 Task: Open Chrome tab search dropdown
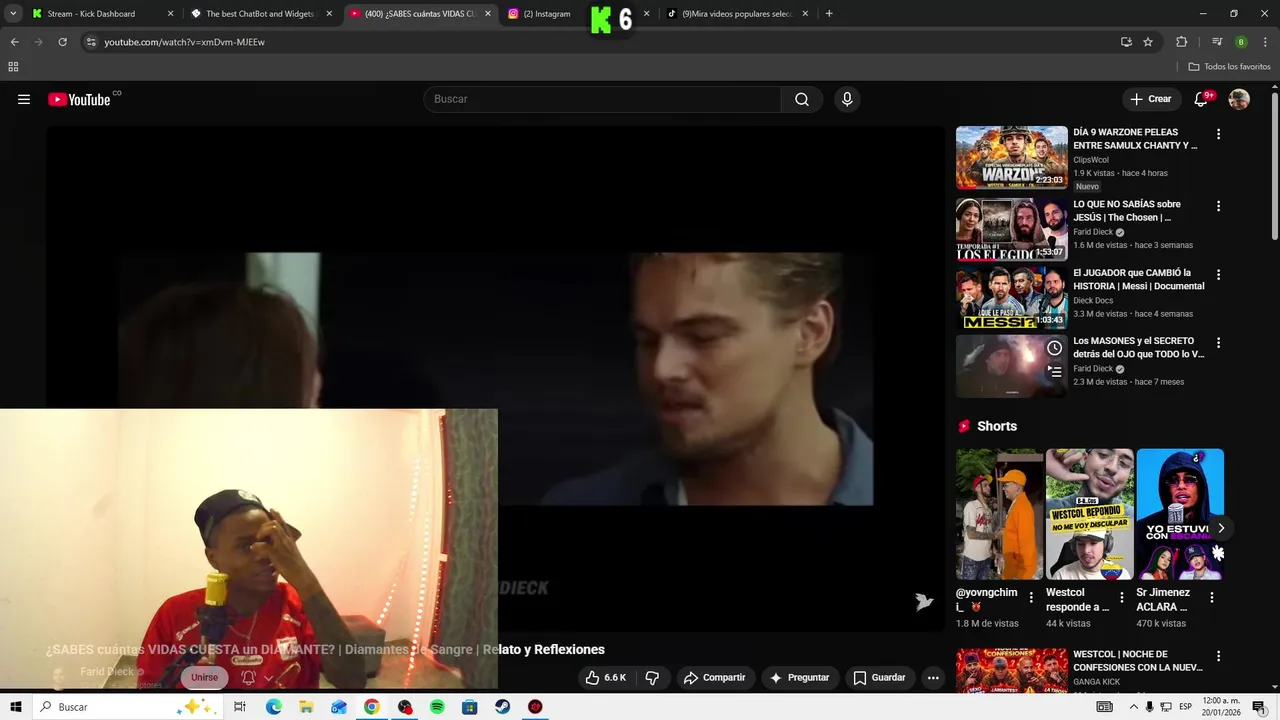coord(13,14)
